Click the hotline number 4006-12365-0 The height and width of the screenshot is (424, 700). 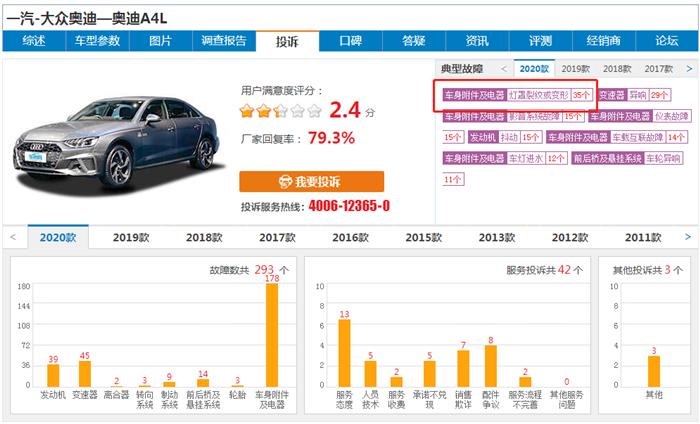[349, 206]
